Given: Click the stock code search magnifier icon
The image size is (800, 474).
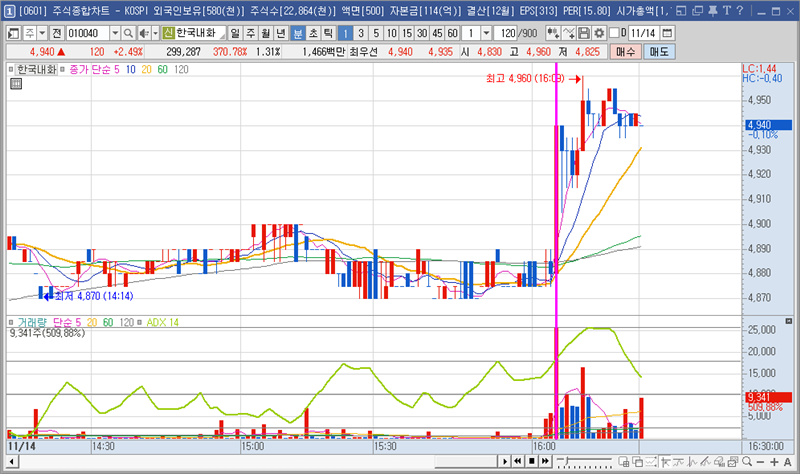Looking at the screenshot, I should (x=129, y=33).
